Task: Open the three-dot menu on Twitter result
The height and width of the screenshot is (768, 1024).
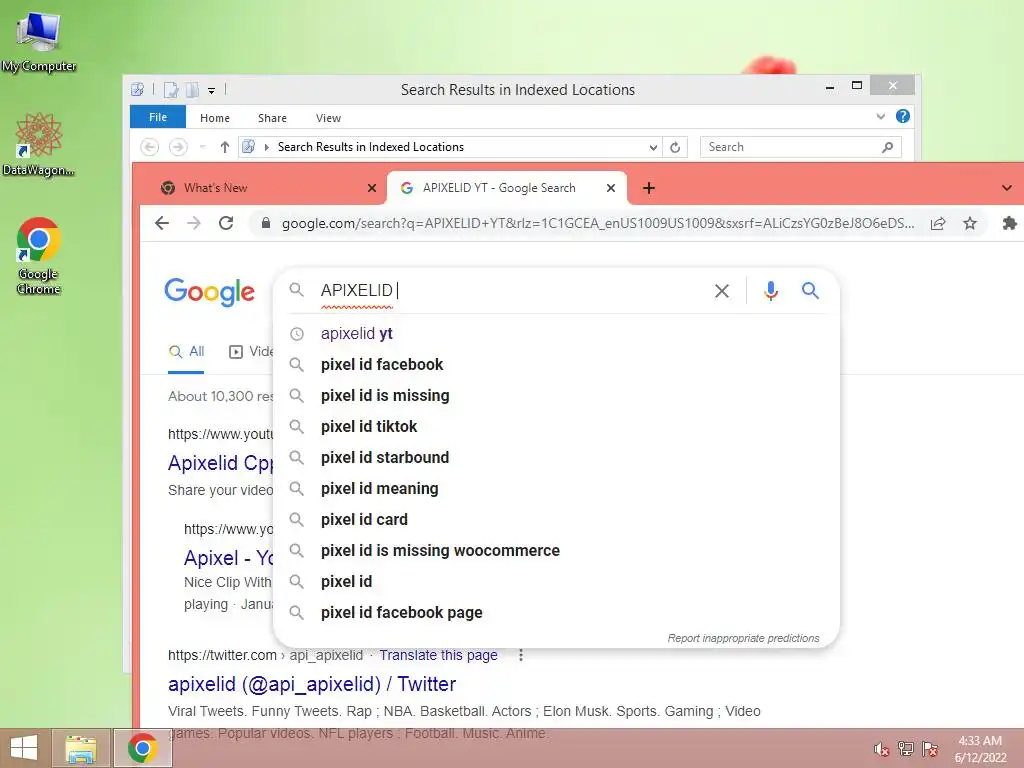Action: [520, 655]
